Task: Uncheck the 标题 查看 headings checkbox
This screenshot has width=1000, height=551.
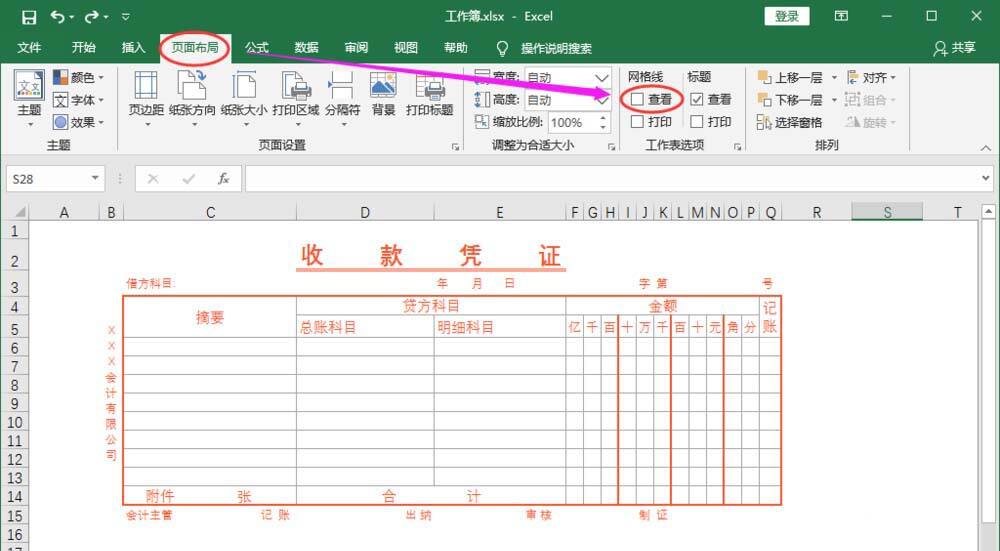Action: click(x=696, y=99)
